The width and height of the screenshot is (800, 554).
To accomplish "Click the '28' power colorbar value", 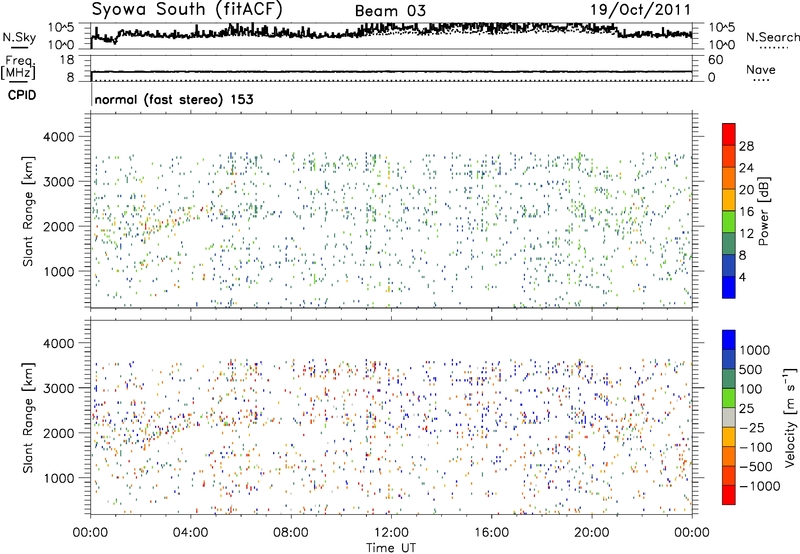I will pyautogui.click(x=746, y=146).
